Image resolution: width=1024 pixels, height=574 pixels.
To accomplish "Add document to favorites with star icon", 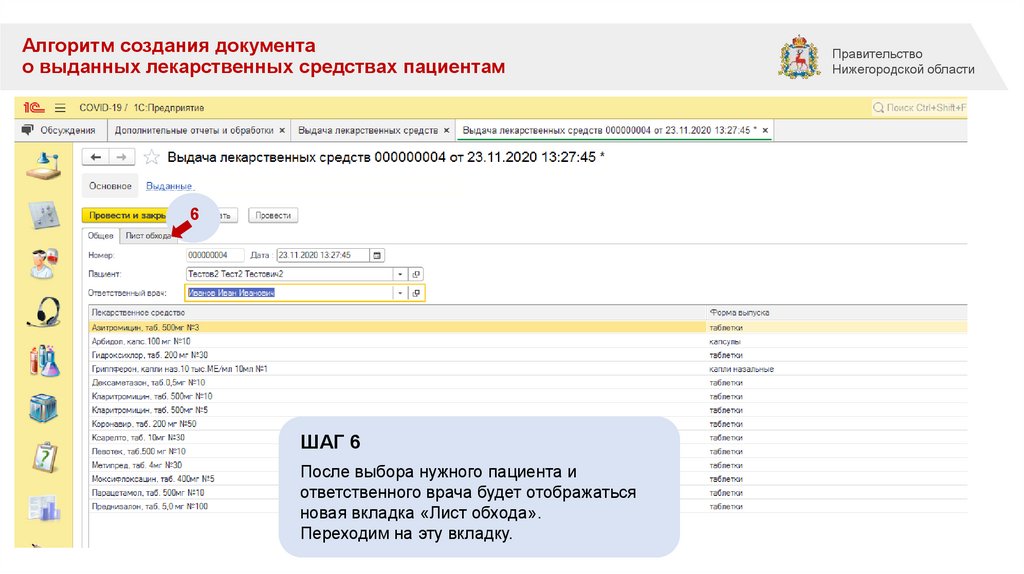I will pos(152,158).
